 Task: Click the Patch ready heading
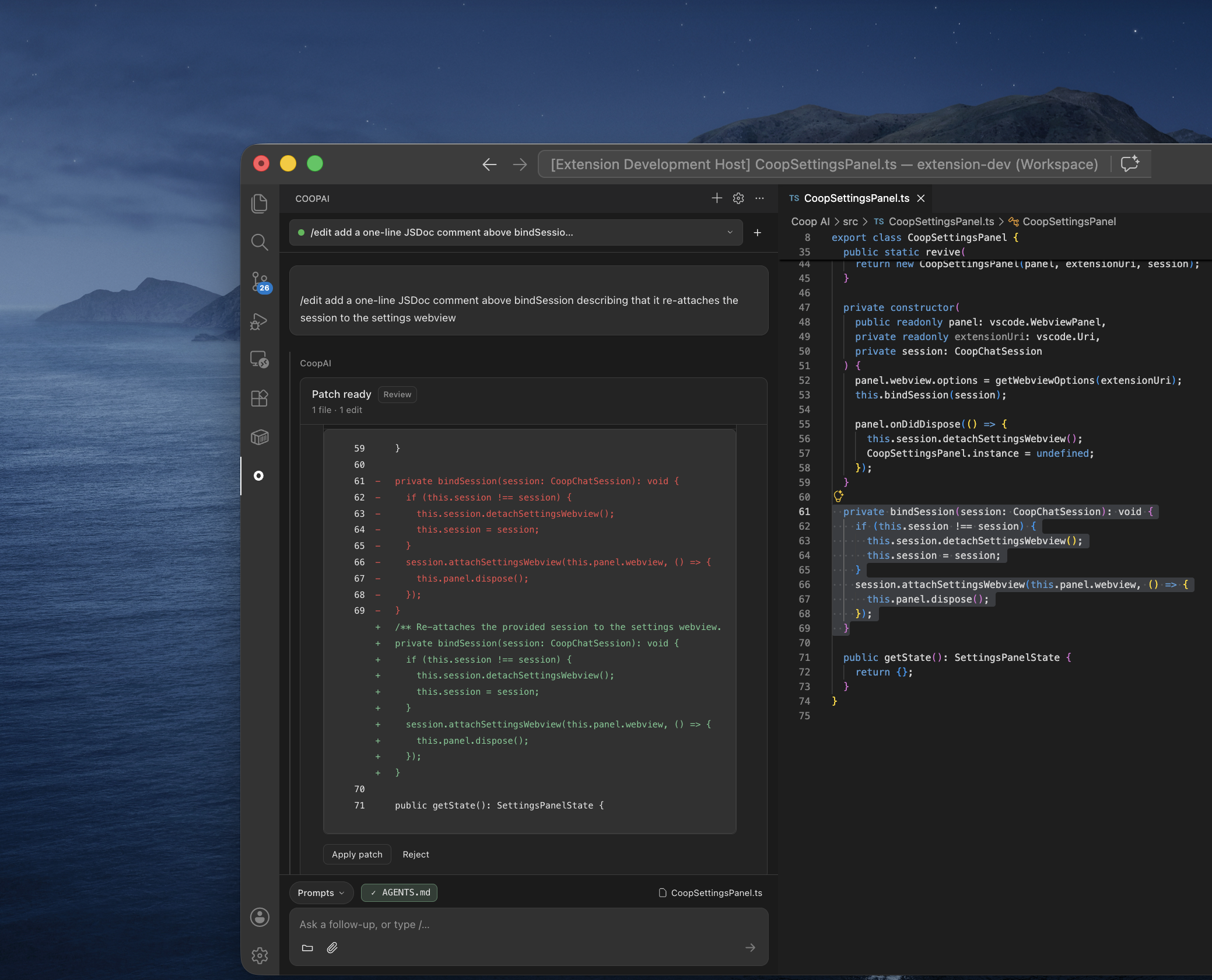coord(341,394)
